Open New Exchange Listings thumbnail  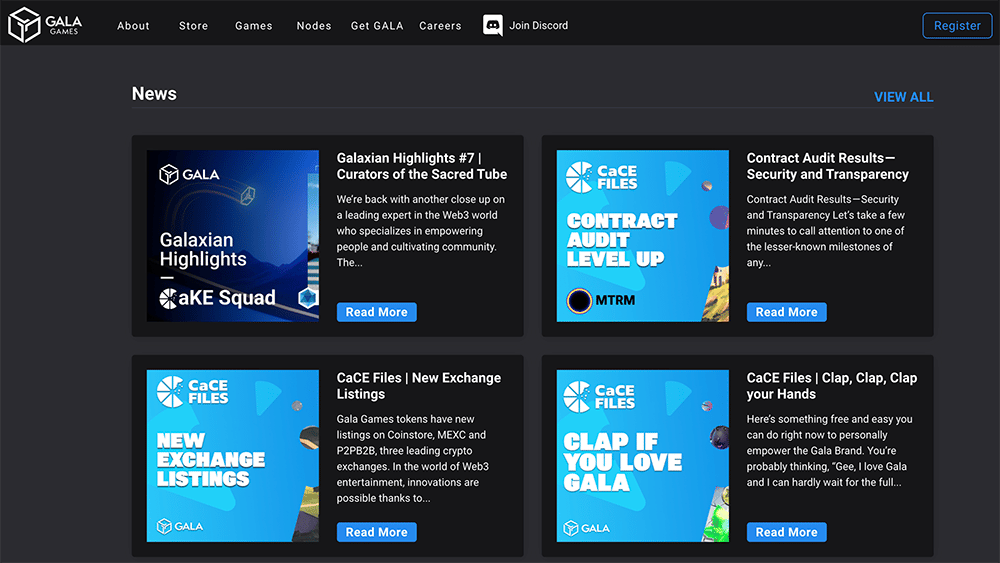tap(233, 456)
